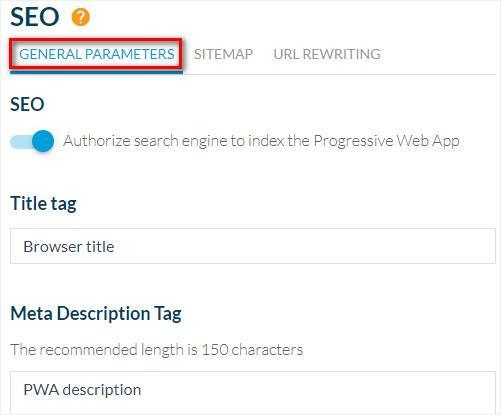
Task: Click the 'PWA description' placeholder text
Action: tap(82, 390)
